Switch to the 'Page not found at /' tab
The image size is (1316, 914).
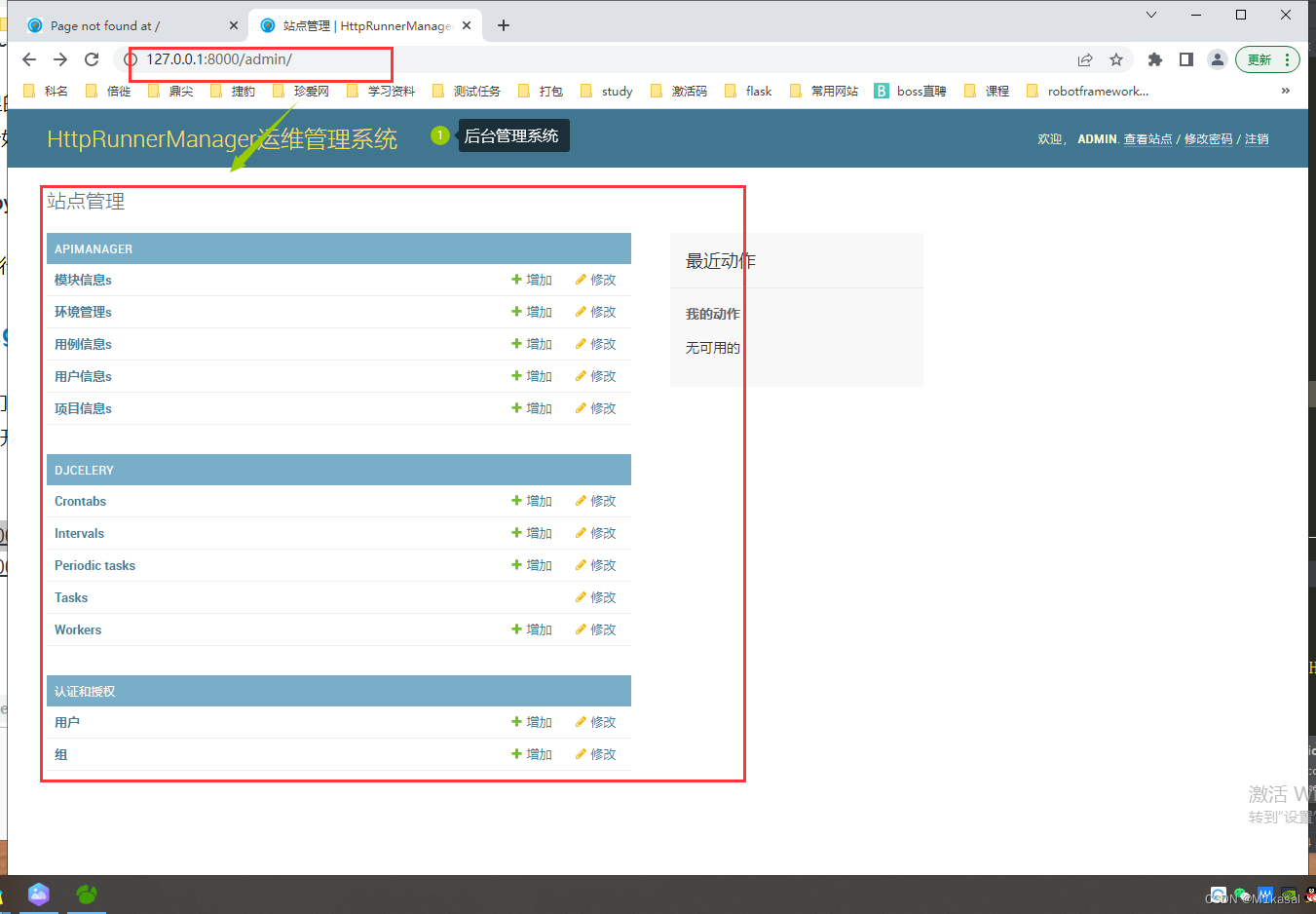[133, 25]
